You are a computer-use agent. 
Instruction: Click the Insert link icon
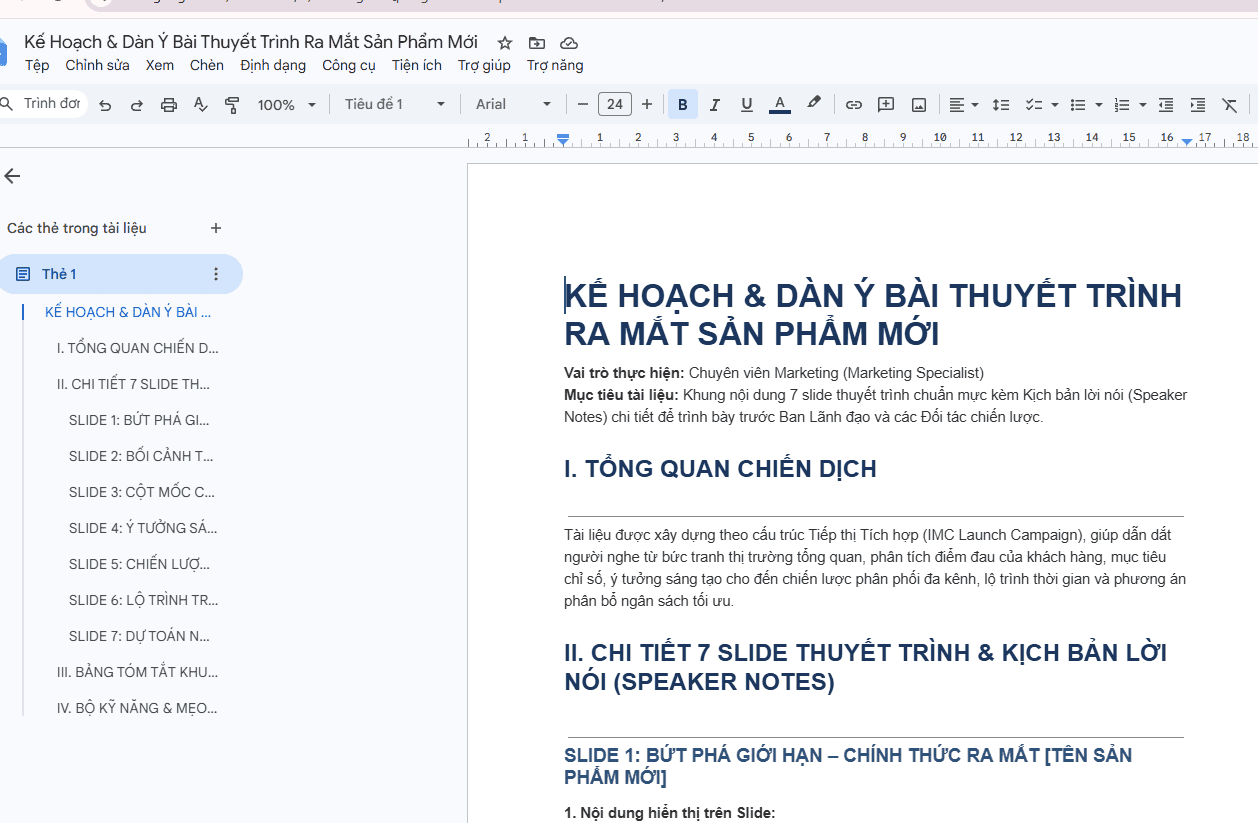[x=854, y=105]
